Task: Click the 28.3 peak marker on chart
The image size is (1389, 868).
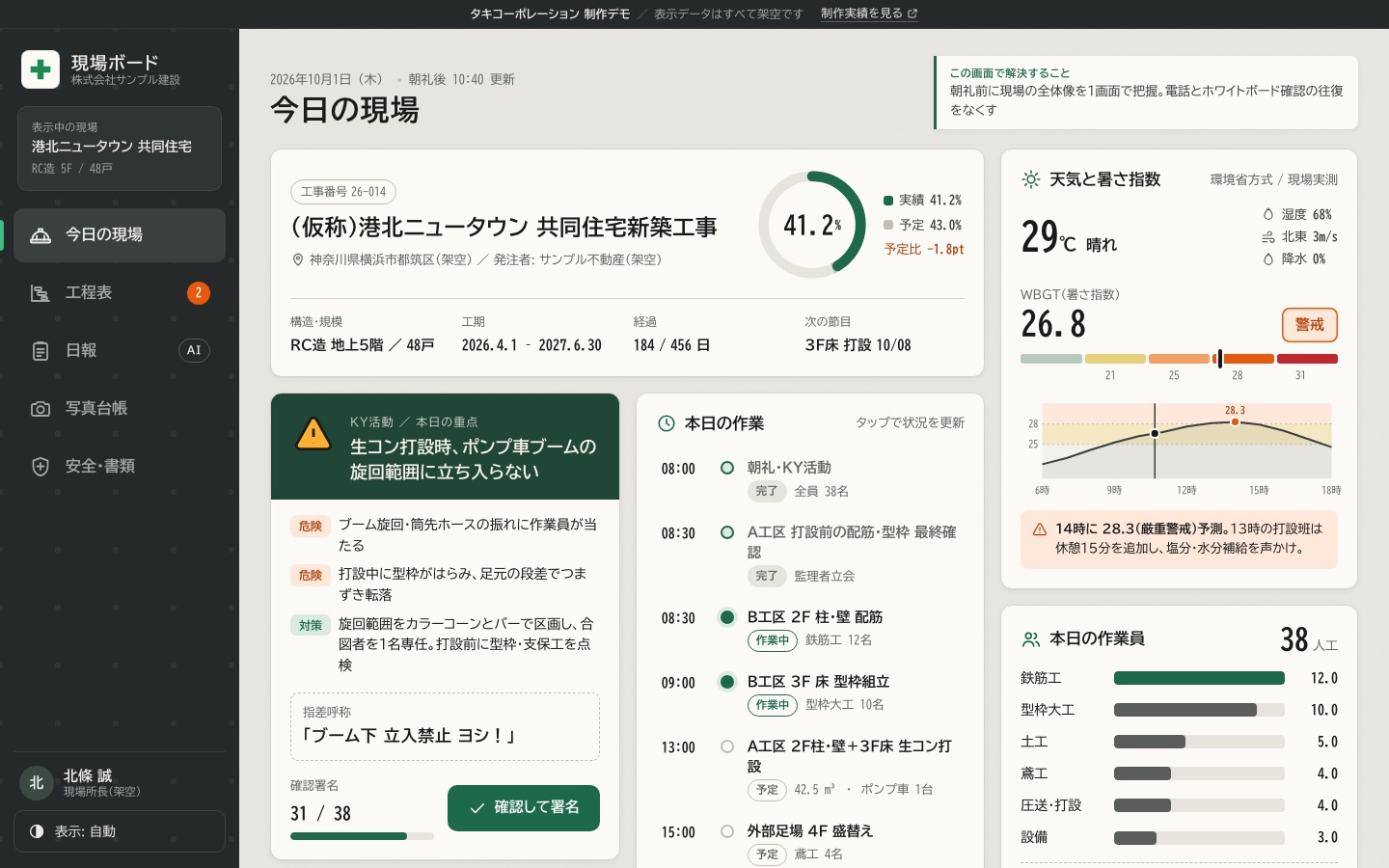Action: point(1235,421)
